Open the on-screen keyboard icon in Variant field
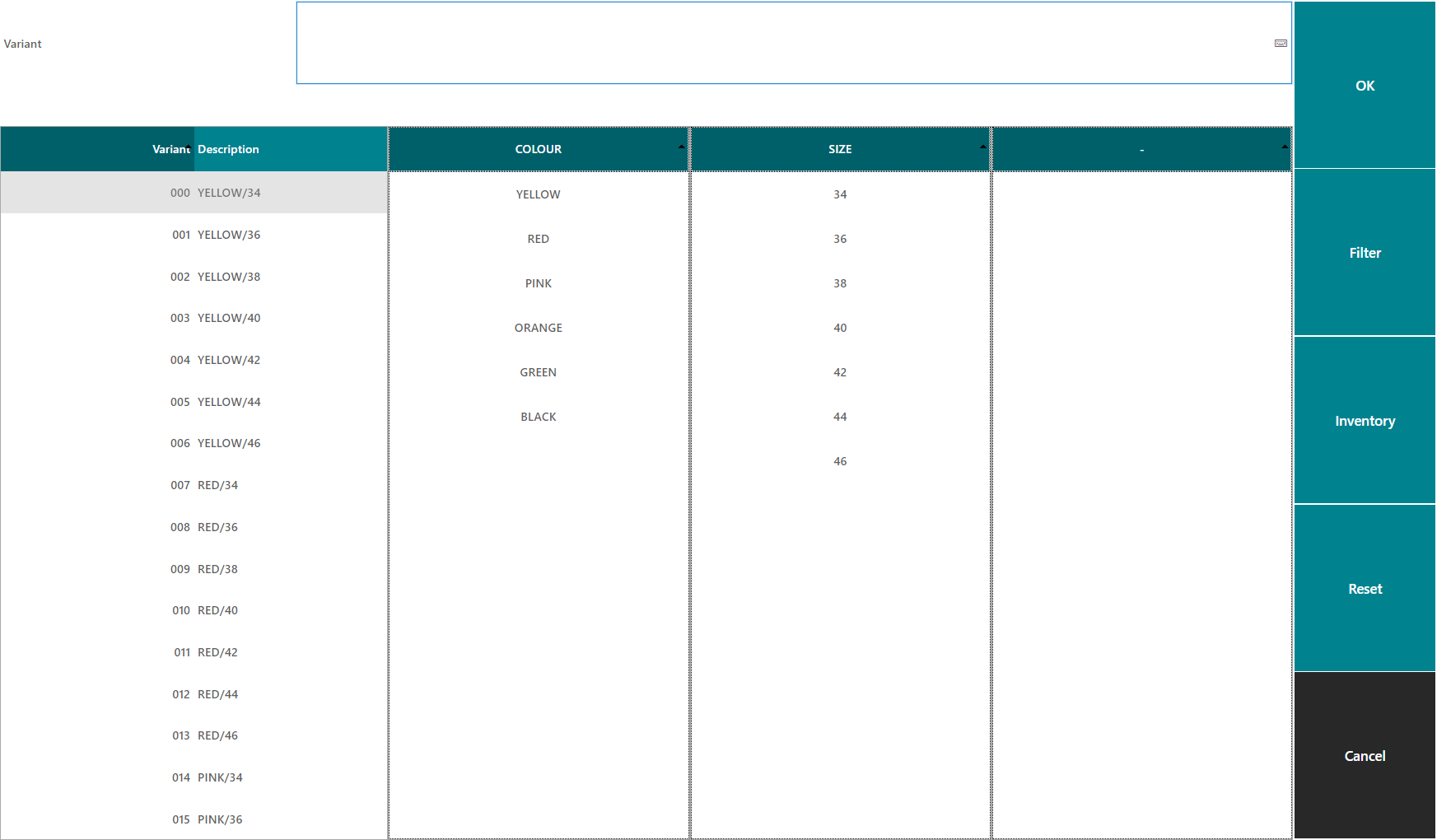Viewport: 1437px width, 840px height. [x=1281, y=43]
